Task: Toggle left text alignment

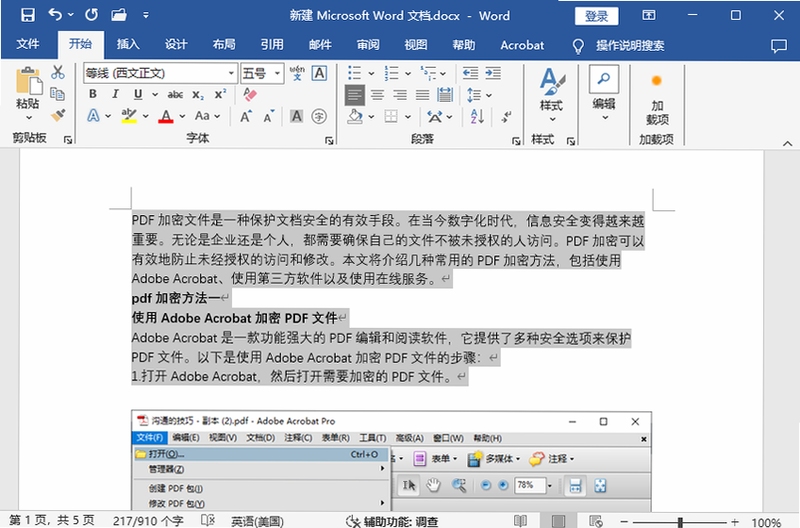Action: click(355, 94)
